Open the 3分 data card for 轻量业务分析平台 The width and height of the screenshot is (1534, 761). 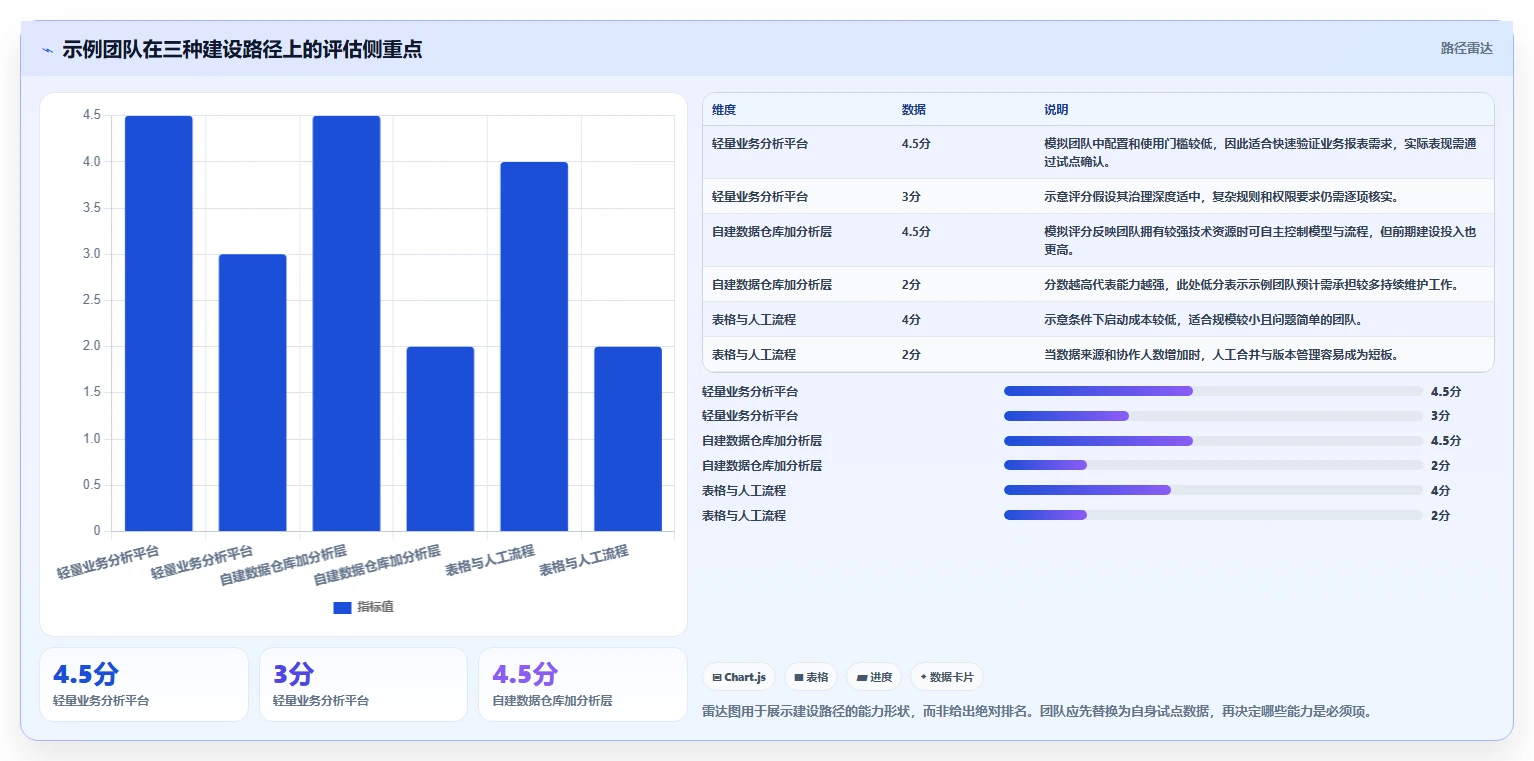(363, 684)
